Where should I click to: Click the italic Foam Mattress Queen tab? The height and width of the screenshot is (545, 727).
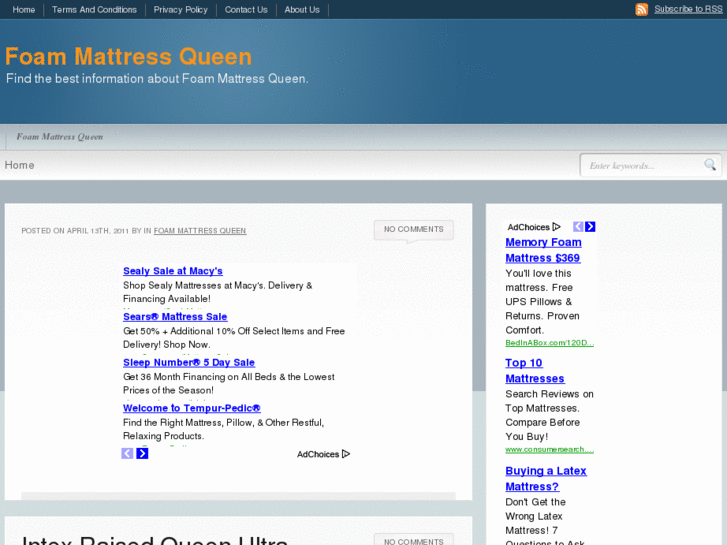coord(60,137)
